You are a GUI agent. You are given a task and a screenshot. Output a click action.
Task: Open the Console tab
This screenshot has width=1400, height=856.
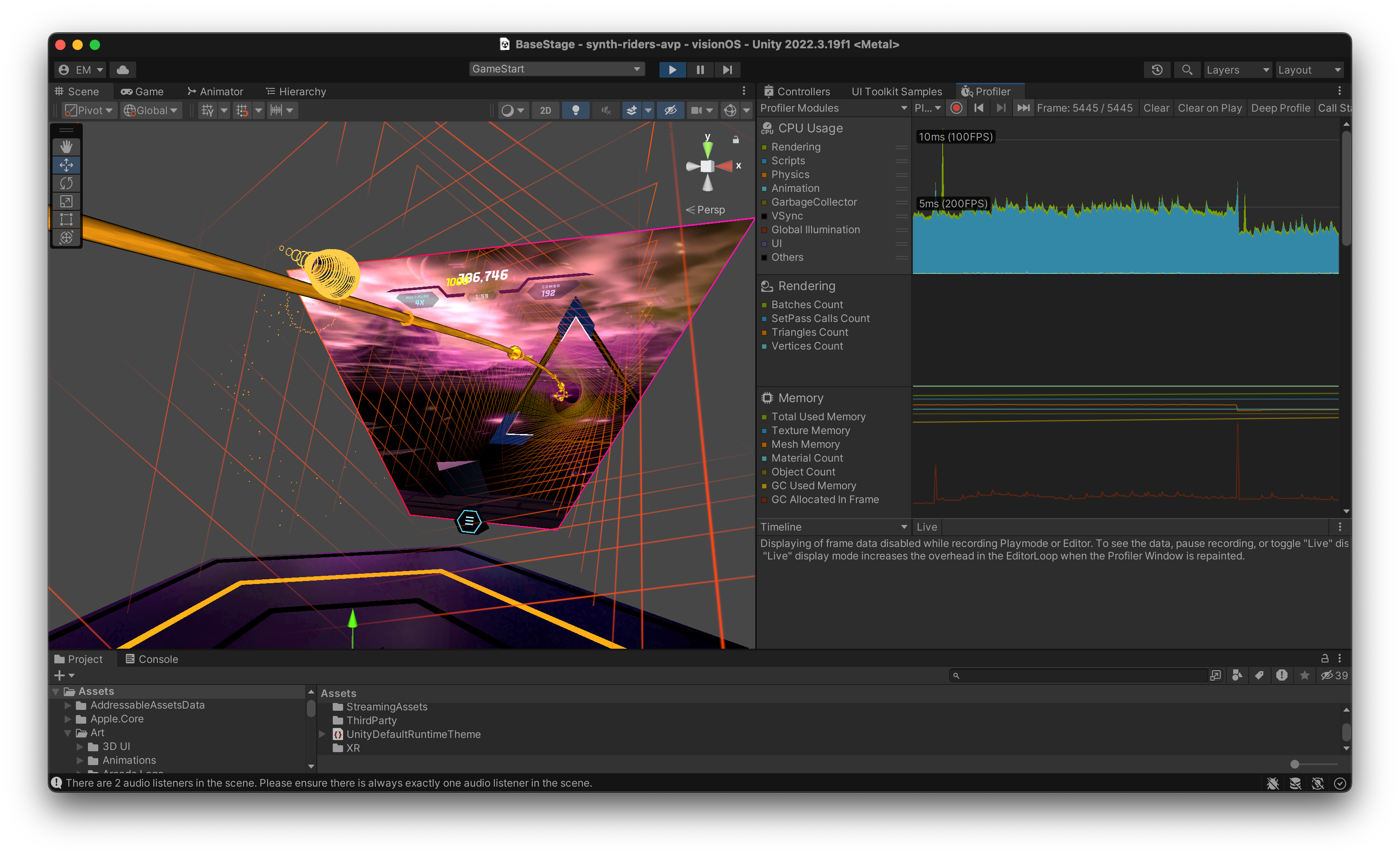tap(152, 659)
